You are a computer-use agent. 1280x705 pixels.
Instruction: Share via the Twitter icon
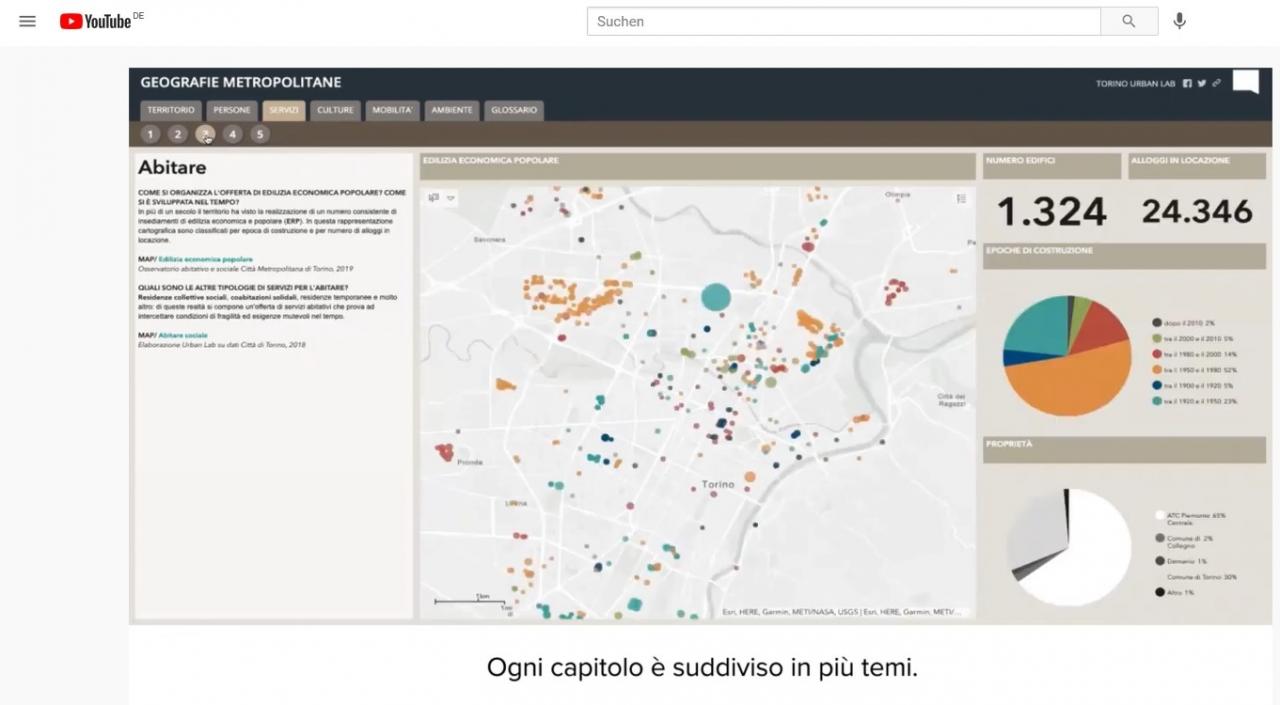(x=1202, y=84)
